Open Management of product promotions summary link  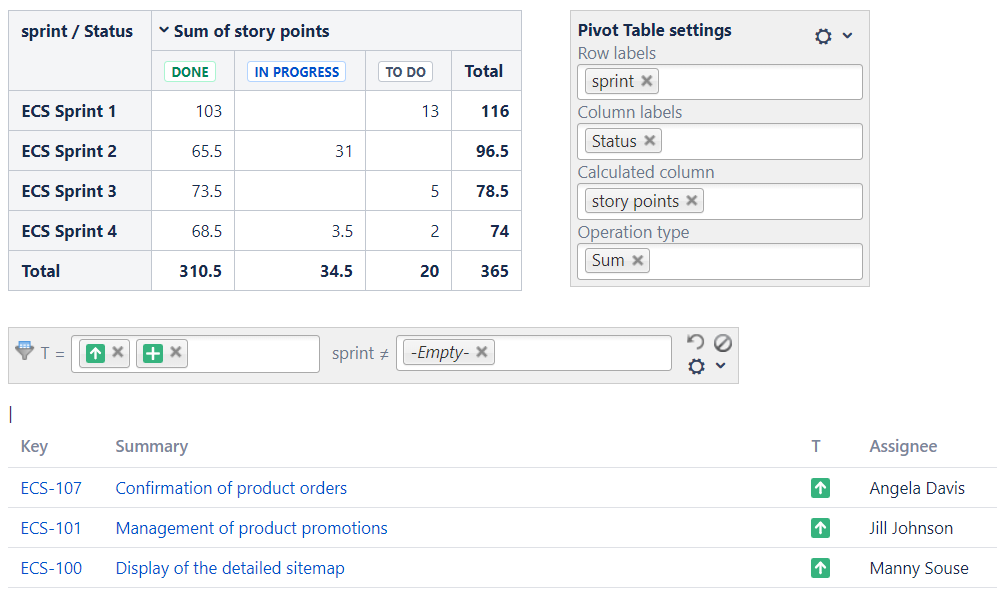pyautogui.click(x=251, y=528)
